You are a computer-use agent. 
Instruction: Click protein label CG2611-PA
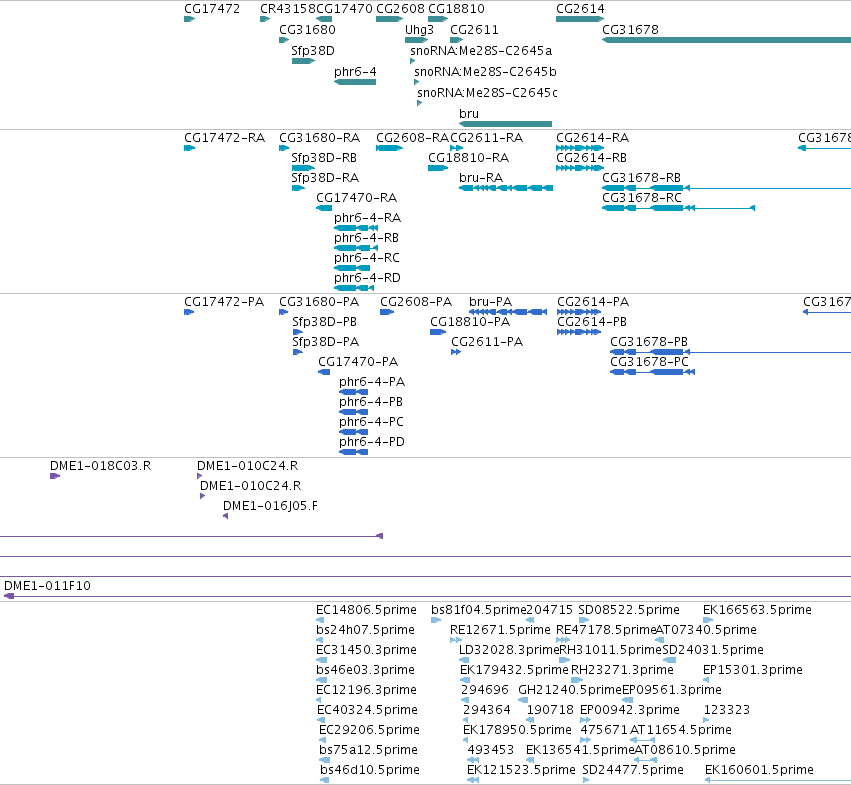(487, 342)
